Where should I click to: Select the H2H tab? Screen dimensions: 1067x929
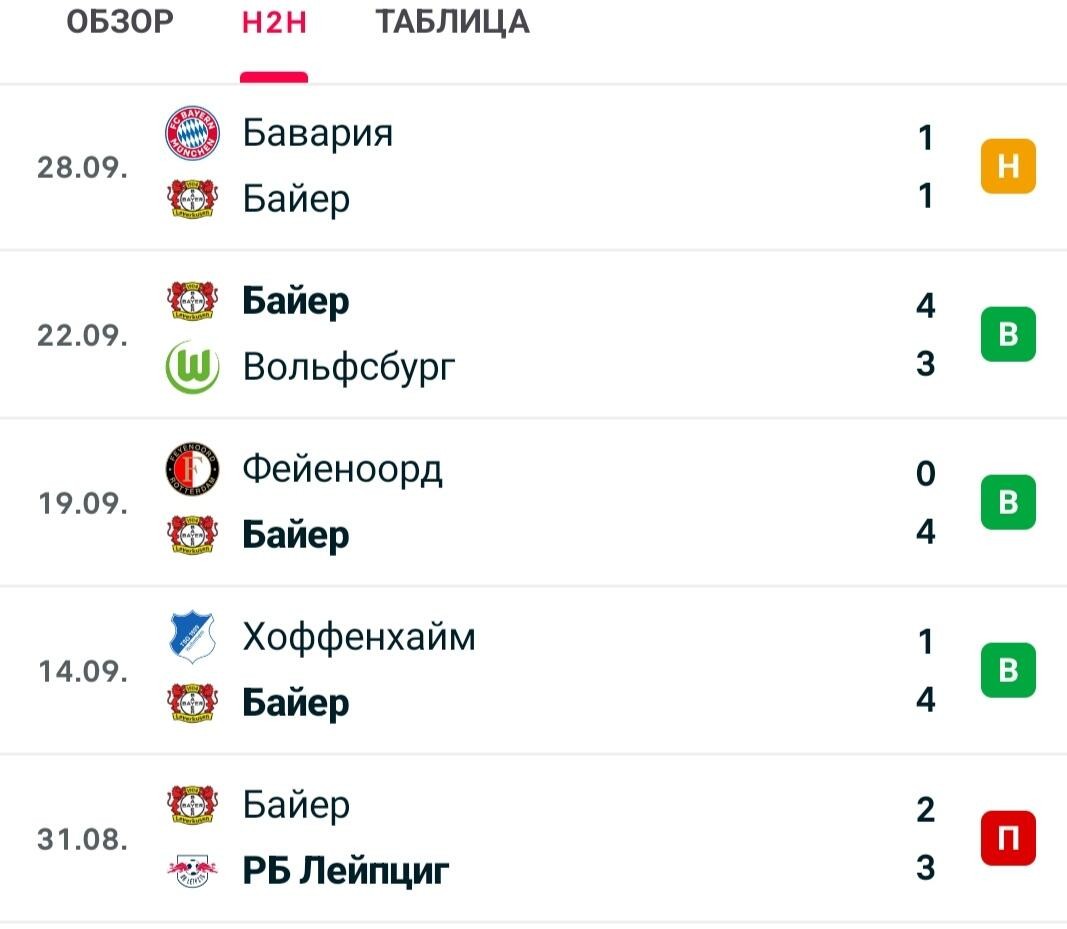pyautogui.click(x=274, y=22)
